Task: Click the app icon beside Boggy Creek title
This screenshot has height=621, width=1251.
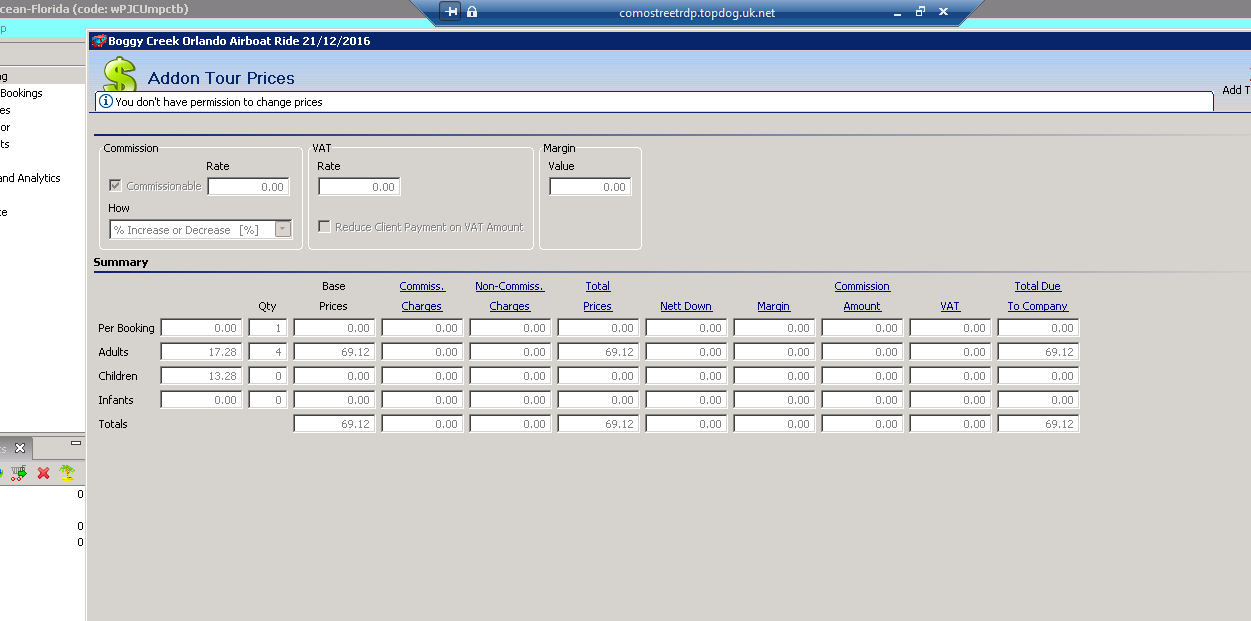Action: click(98, 41)
